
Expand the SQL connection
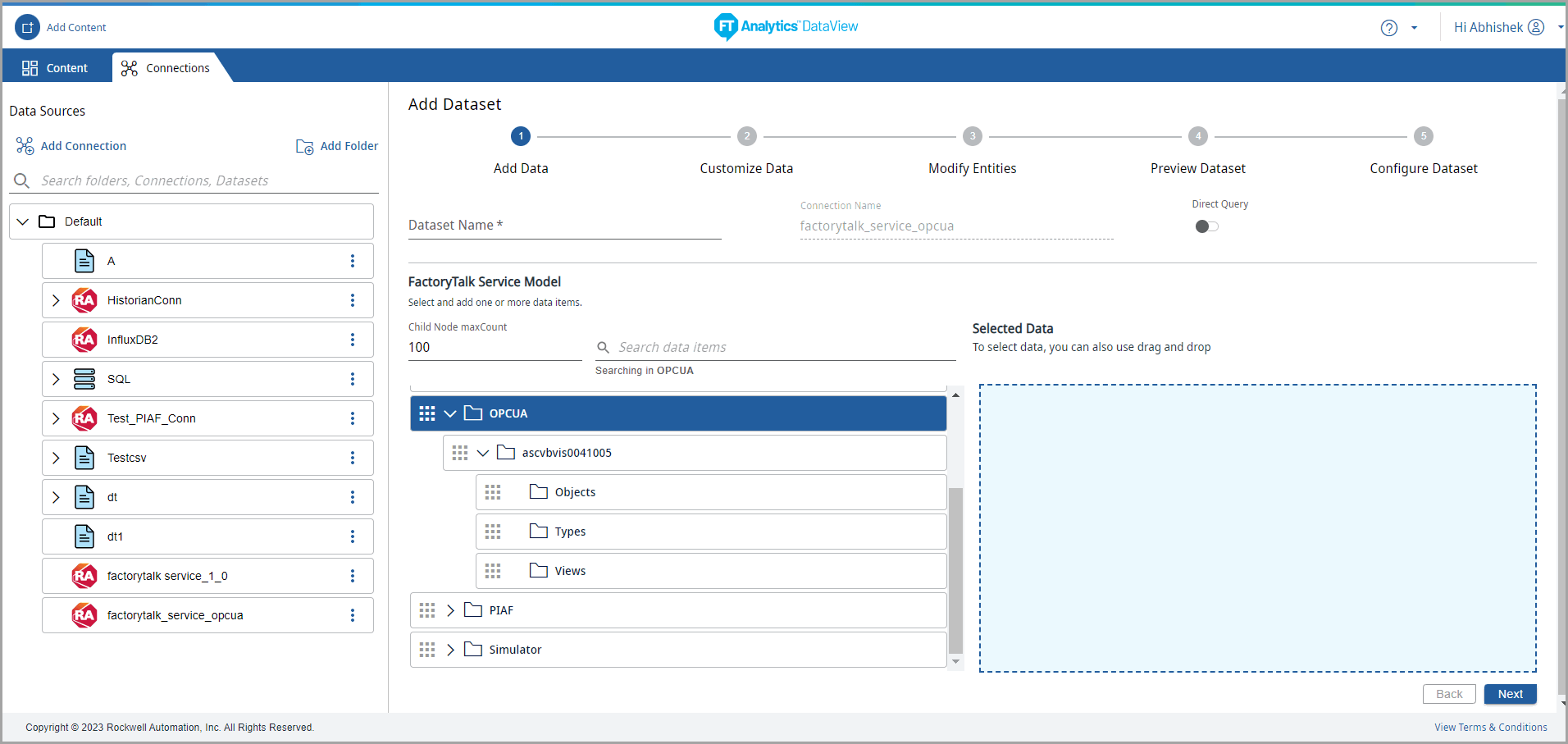pos(56,379)
